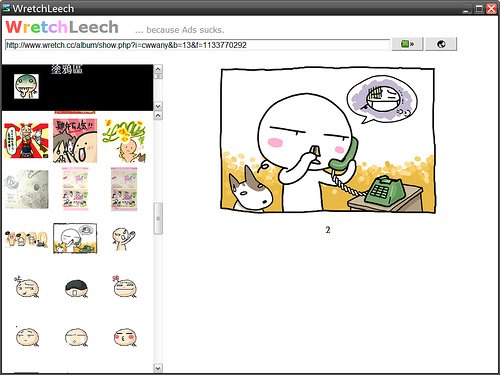Click the globe browser button
500x375 pixels.
(x=441, y=44)
